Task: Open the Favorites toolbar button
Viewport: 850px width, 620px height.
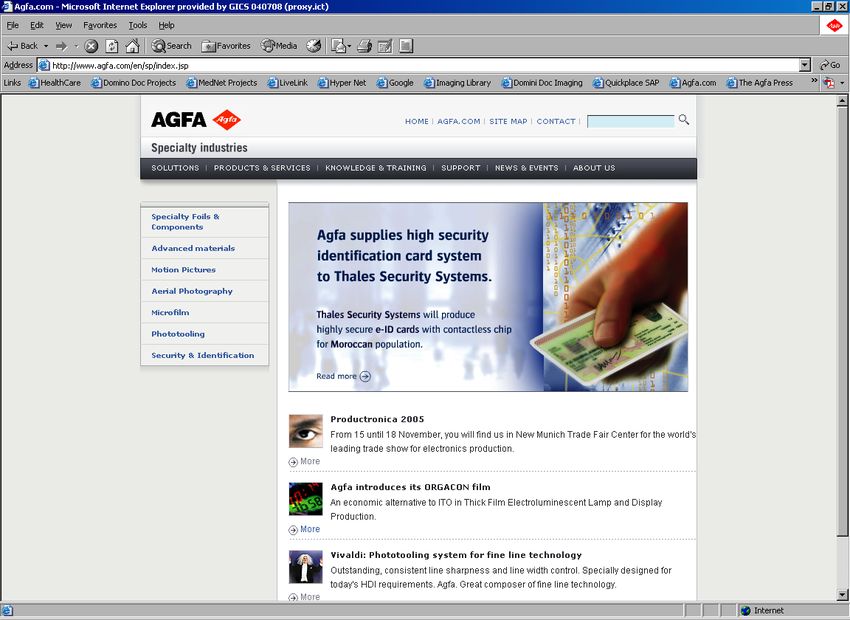Action: [x=226, y=46]
